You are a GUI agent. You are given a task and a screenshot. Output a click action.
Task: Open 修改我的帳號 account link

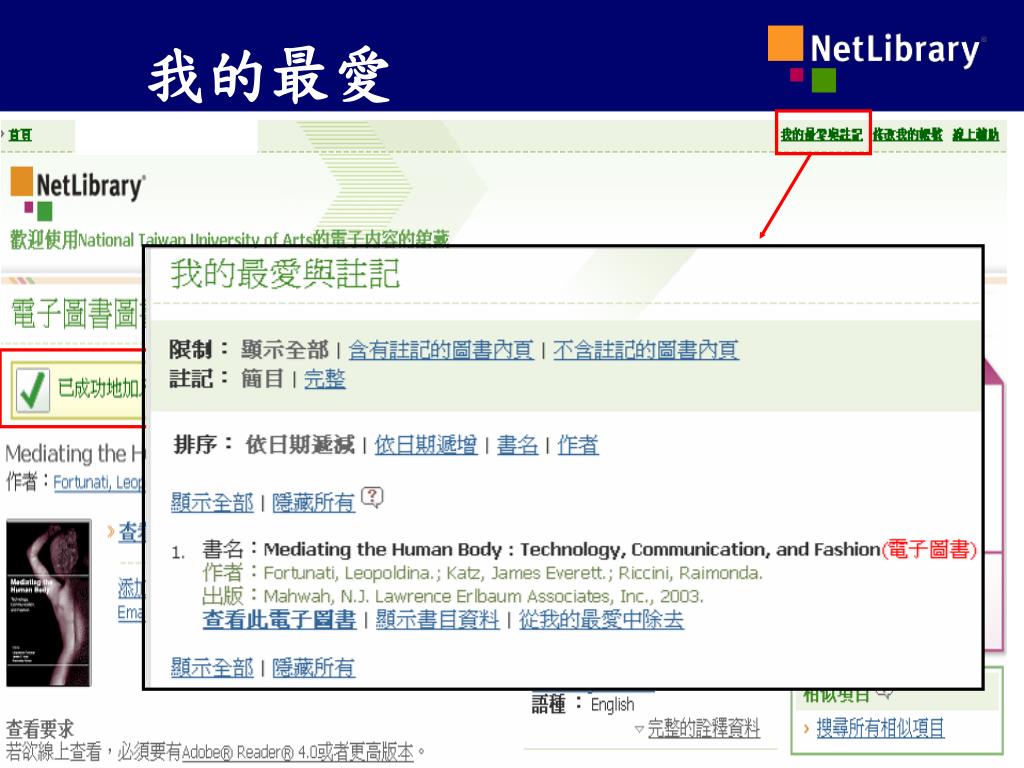point(908,135)
